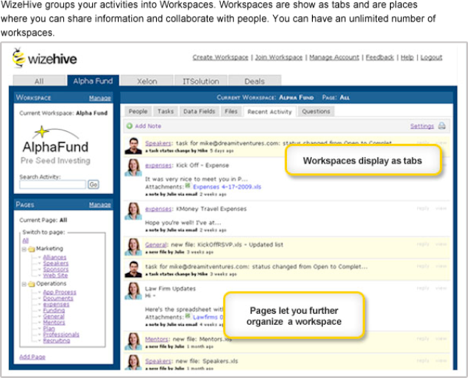
Task: Select the Tasks tab
Action: tap(166, 111)
